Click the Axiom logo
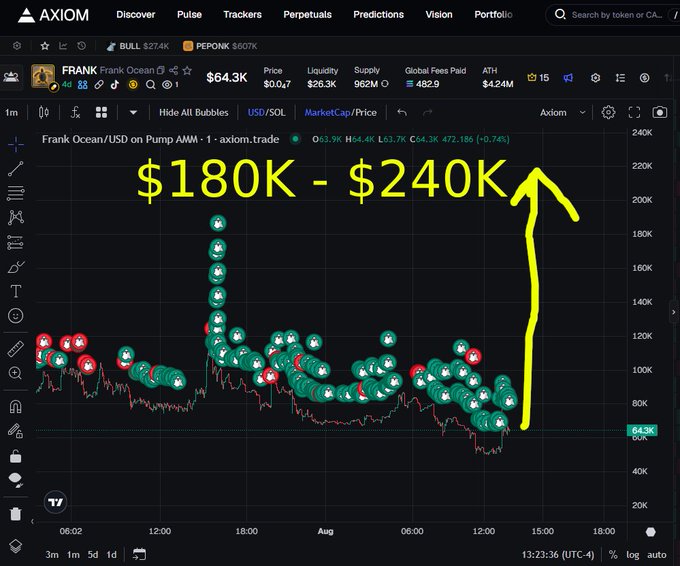The height and width of the screenshot is (566, 680). point(53,15)
